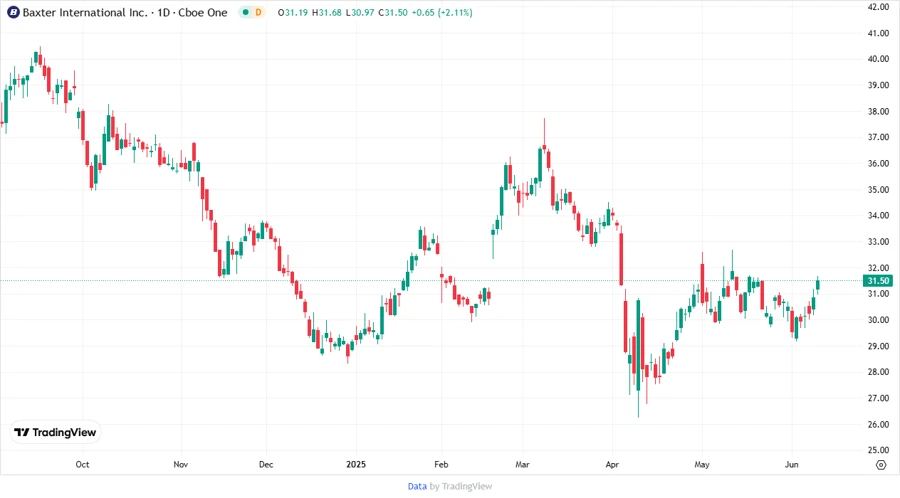Click the Dec label on time axis
Image resolution: width=900 pixels, height=498 pixels.
pos(266,464)
